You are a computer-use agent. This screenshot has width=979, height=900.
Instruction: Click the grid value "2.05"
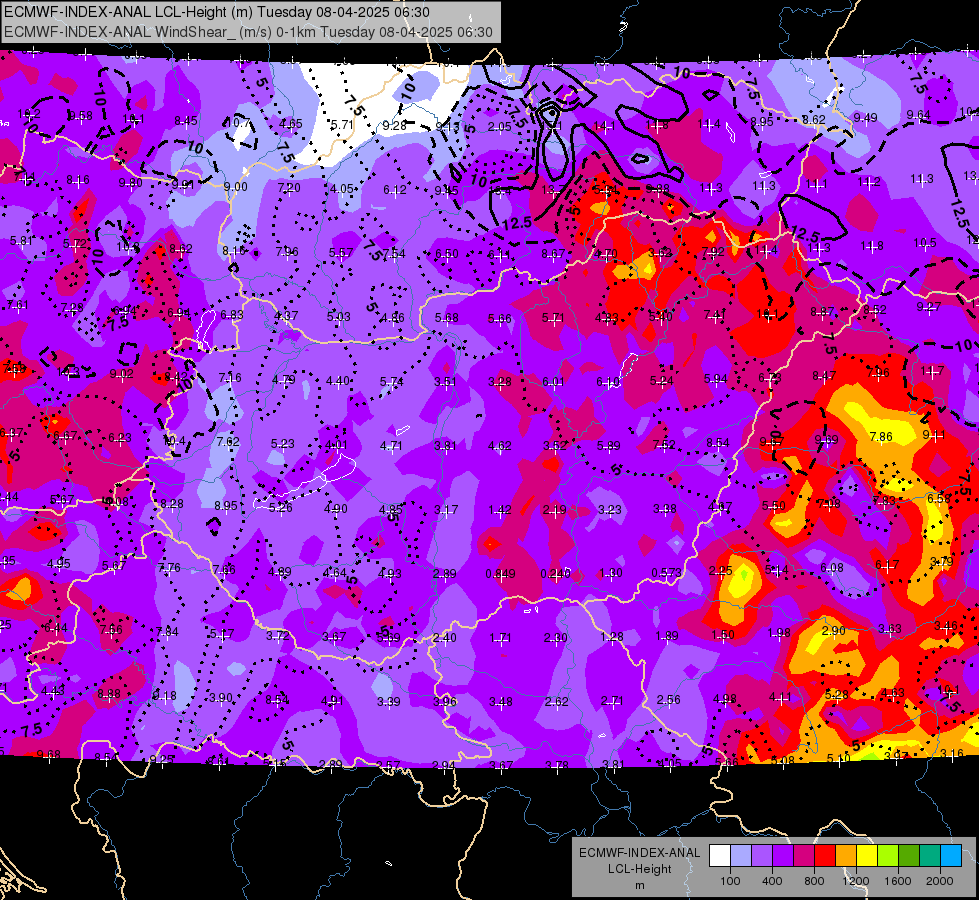[x=499, y=127]
